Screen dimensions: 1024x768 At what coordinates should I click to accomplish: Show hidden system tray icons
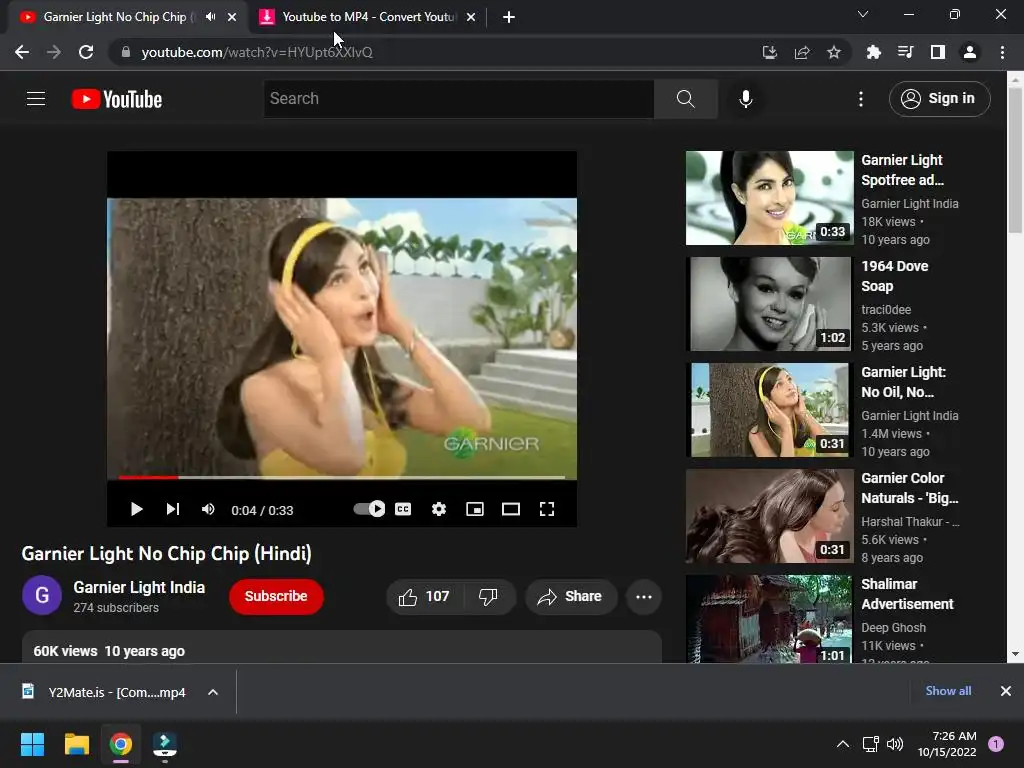pyautogui.click(x=843, y=744)
